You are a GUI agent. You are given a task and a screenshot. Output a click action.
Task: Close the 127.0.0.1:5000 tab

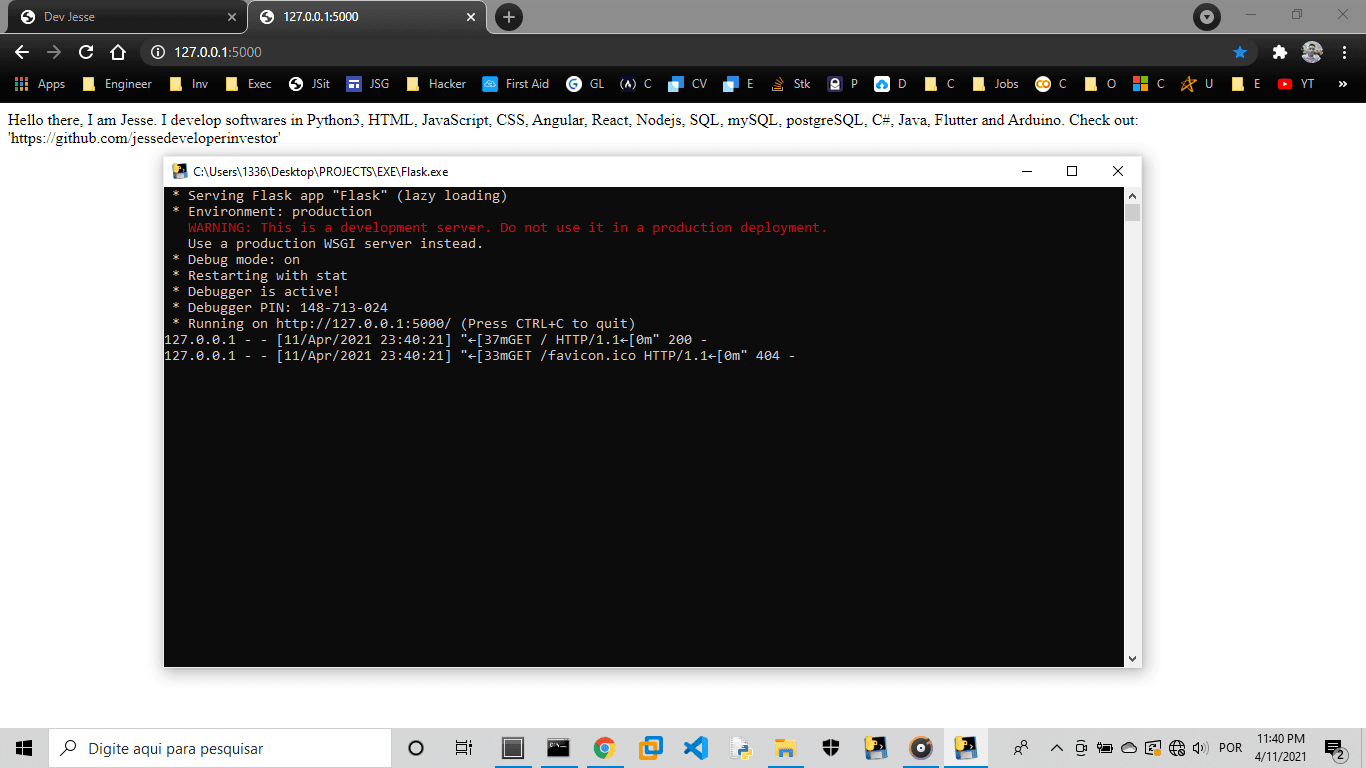click(x=471, y=17)
